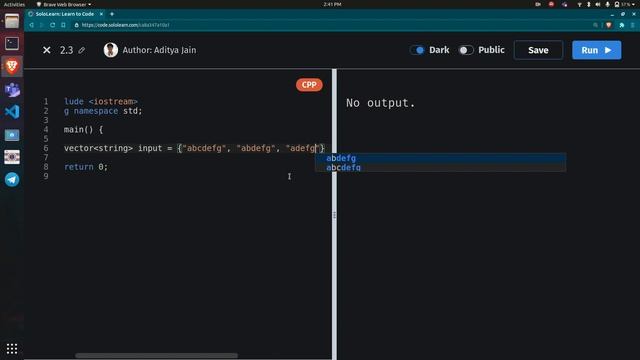640x360 pixels.
Task: Click the CPP language badge
Action: [309, 85]
